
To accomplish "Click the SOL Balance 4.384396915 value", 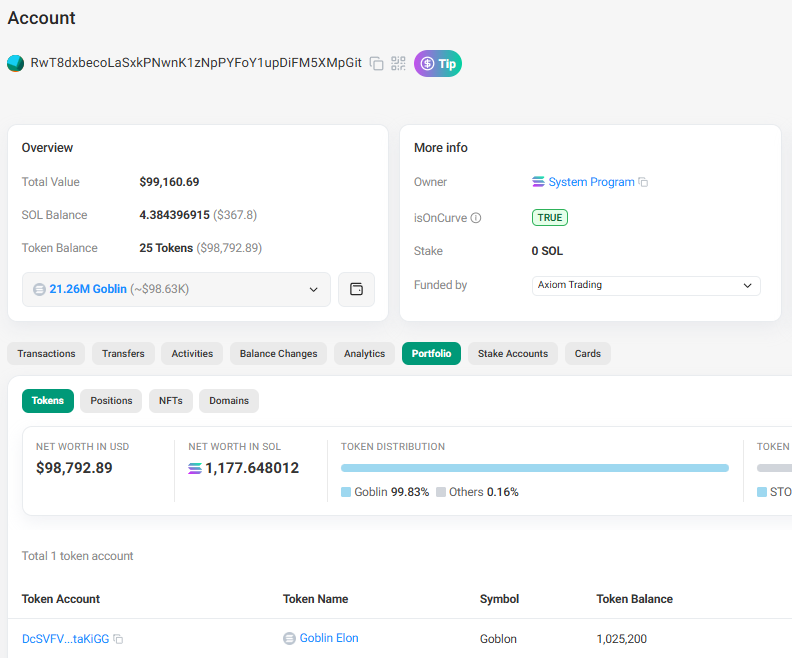I will pyautogui.click(x=174, y=215).
